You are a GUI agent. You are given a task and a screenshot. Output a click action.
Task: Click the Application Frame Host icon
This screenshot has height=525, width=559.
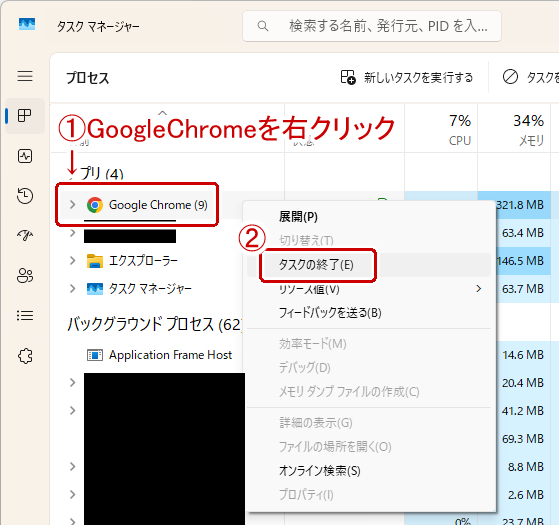[x=95, y=355]
